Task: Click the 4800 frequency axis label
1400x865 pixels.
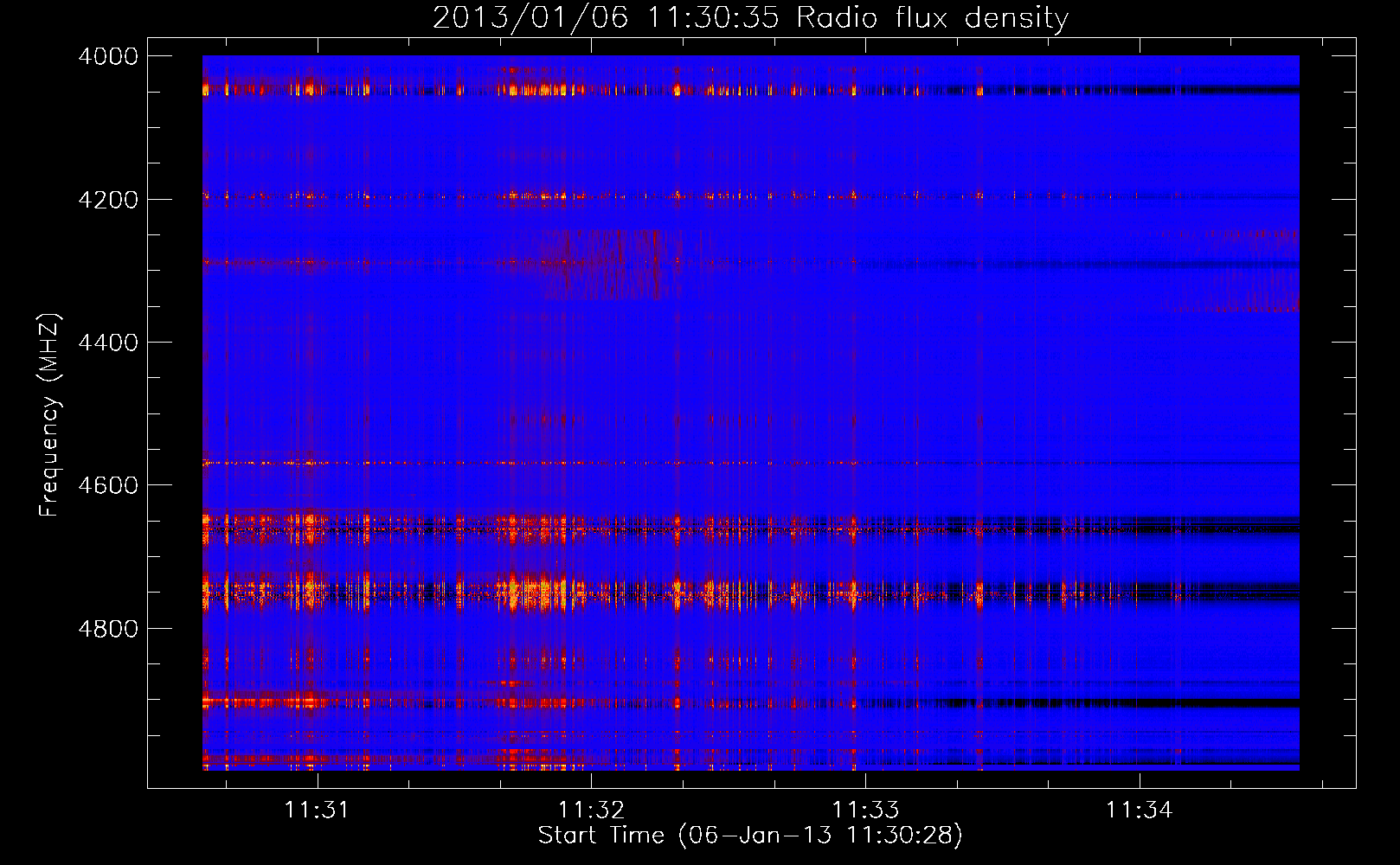Action: pyautogui.click(x=108, y=628)
